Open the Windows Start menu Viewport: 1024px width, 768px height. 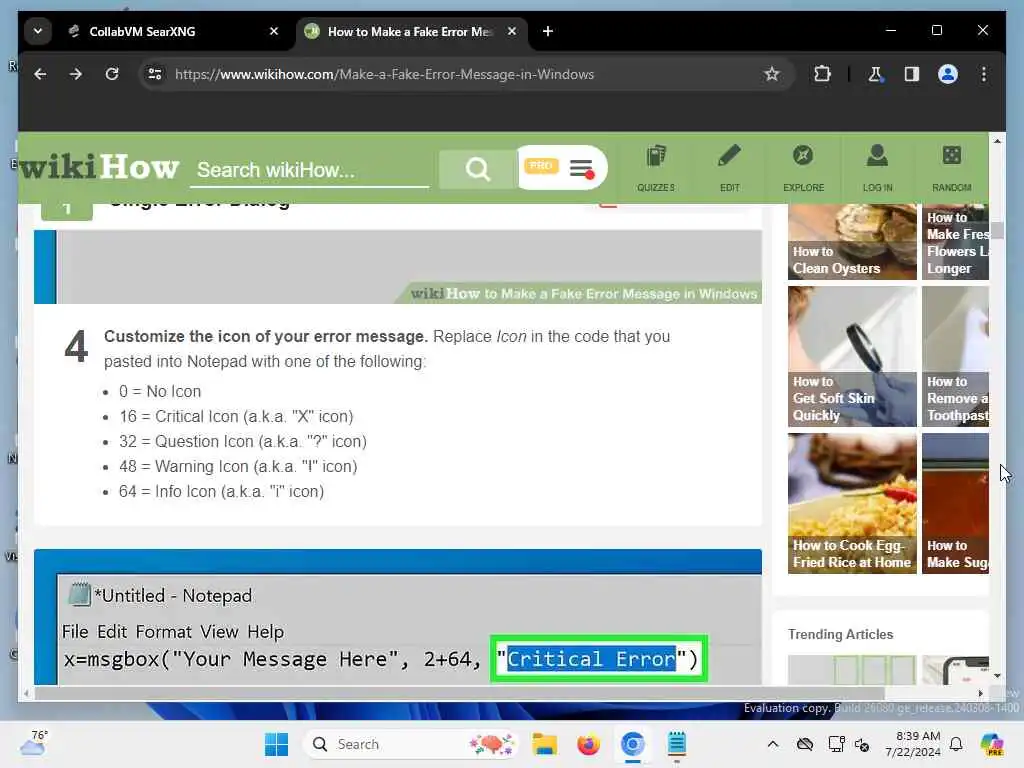276,744
